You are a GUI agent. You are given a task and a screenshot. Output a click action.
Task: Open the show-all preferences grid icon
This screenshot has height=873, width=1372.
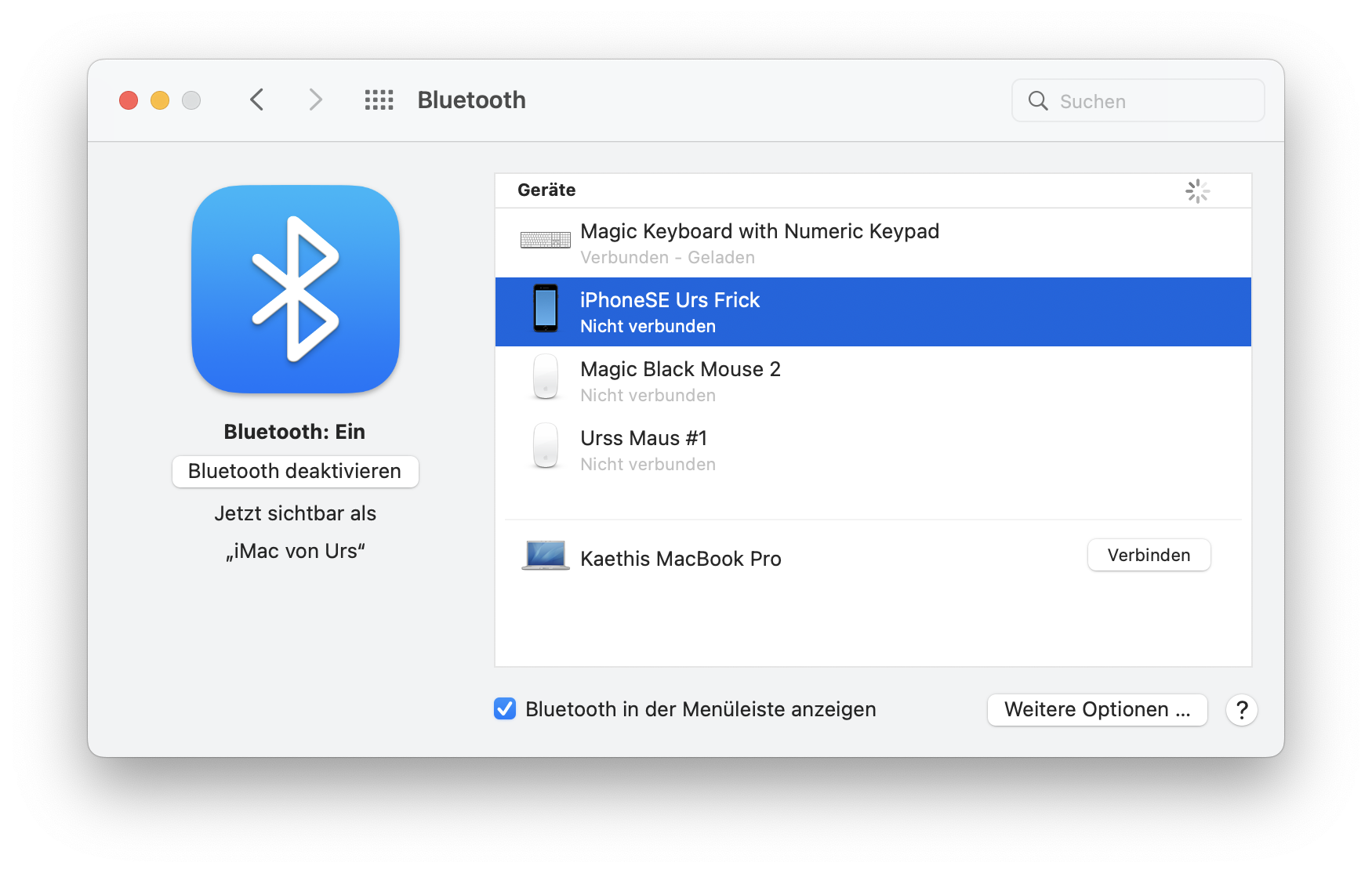[x=379, y=100]
